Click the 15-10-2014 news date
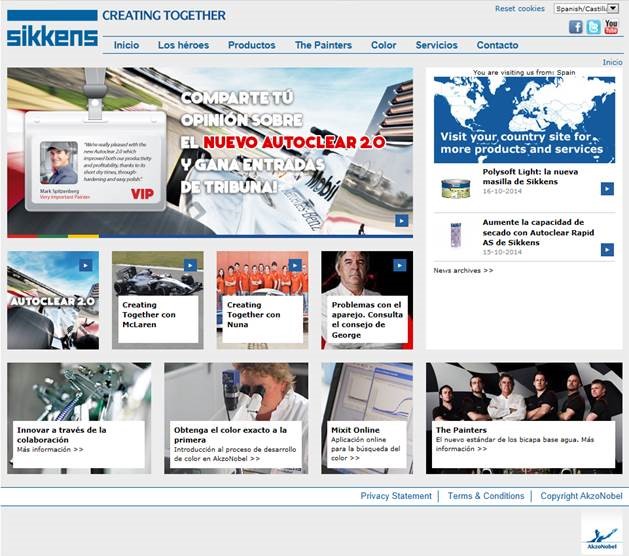 [x=502, y=252]
